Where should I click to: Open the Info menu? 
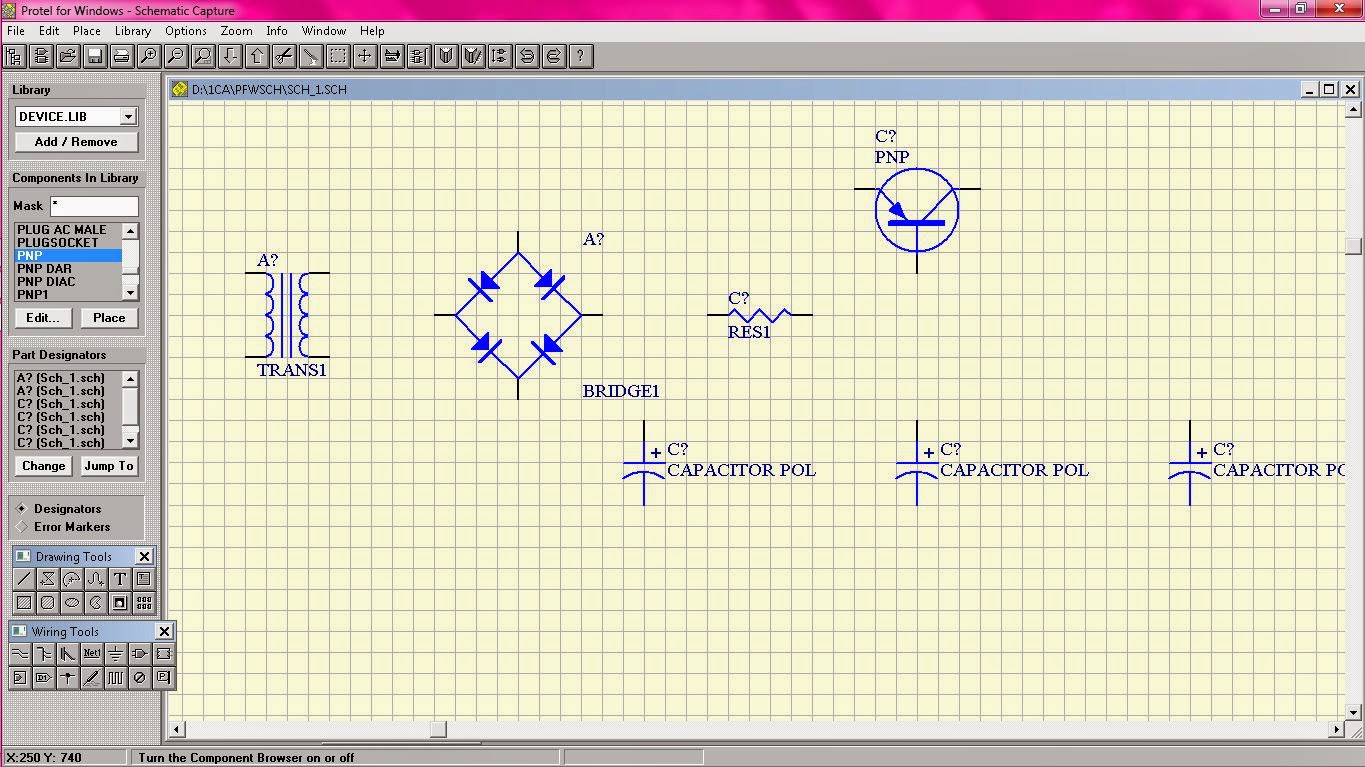click(277, 31)
